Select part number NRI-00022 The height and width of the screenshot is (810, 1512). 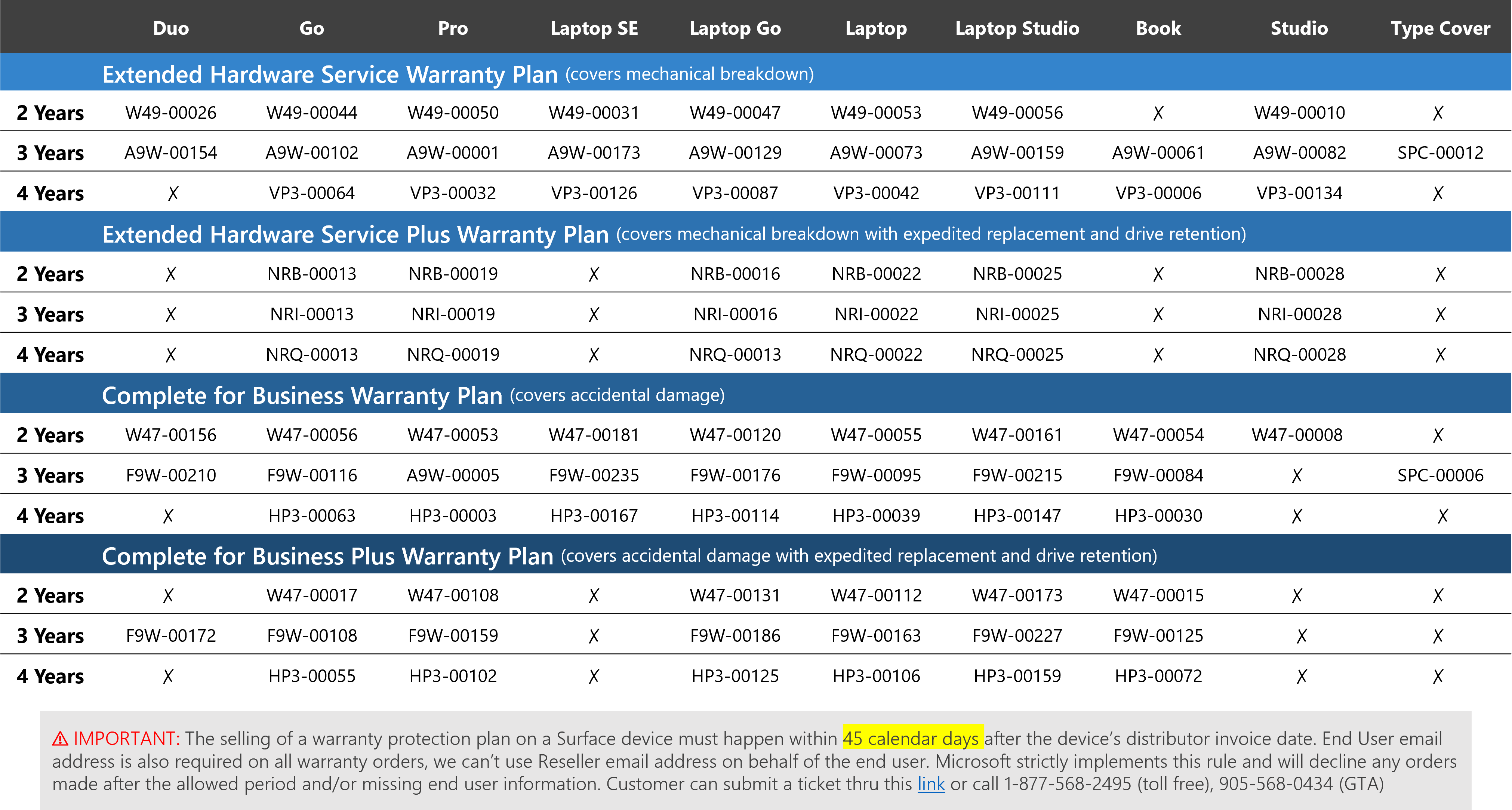click(876, 314)
